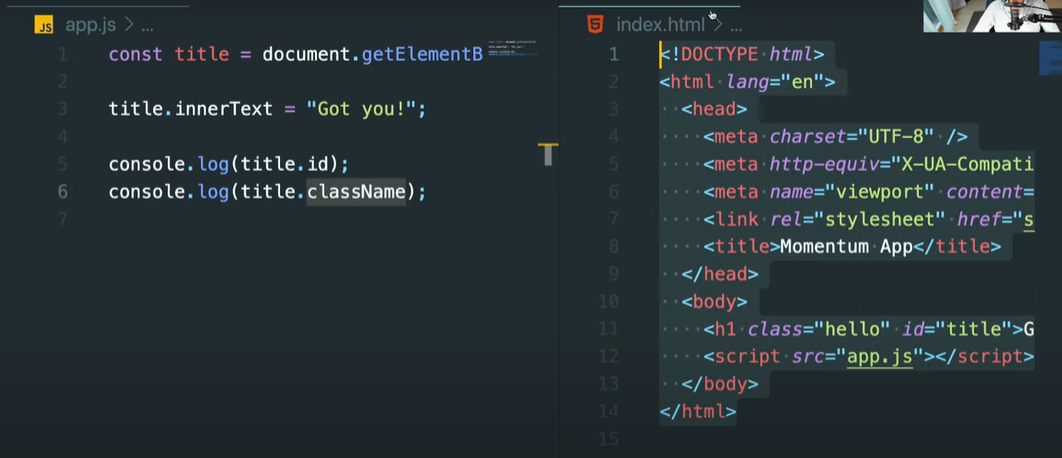
Task: Click the JS file icon beside app.js
Action: coord(44,26)
